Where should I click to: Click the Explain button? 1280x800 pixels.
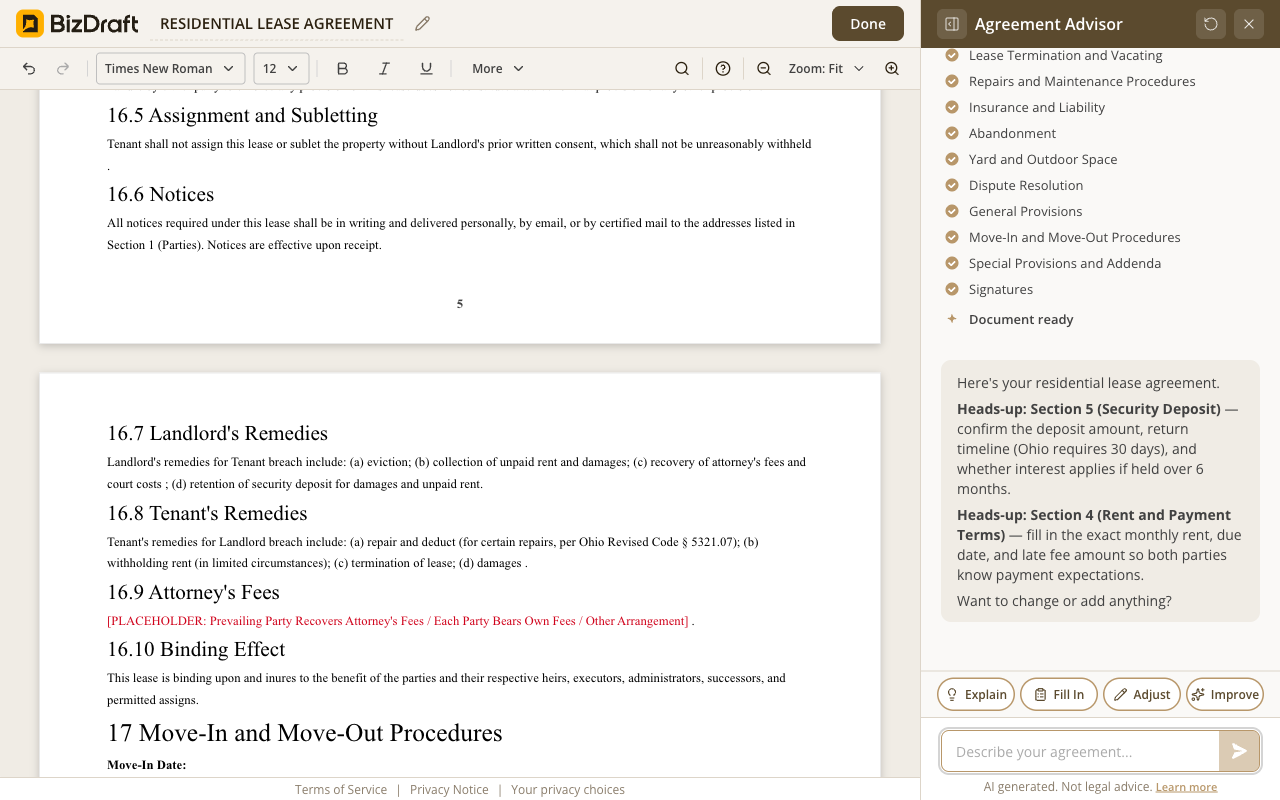pyautogui.click(x=976, y=694)
